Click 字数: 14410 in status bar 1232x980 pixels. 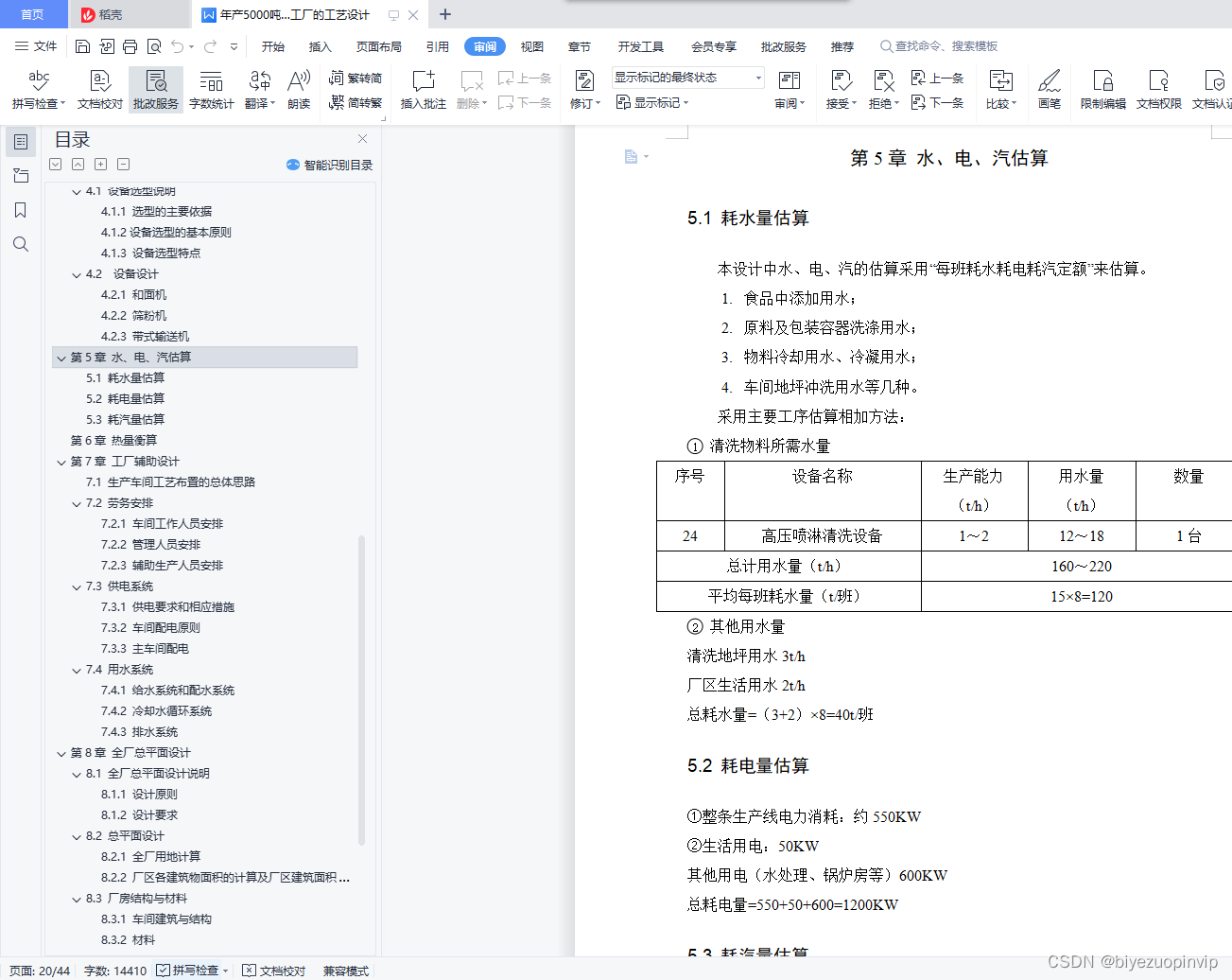114,971
